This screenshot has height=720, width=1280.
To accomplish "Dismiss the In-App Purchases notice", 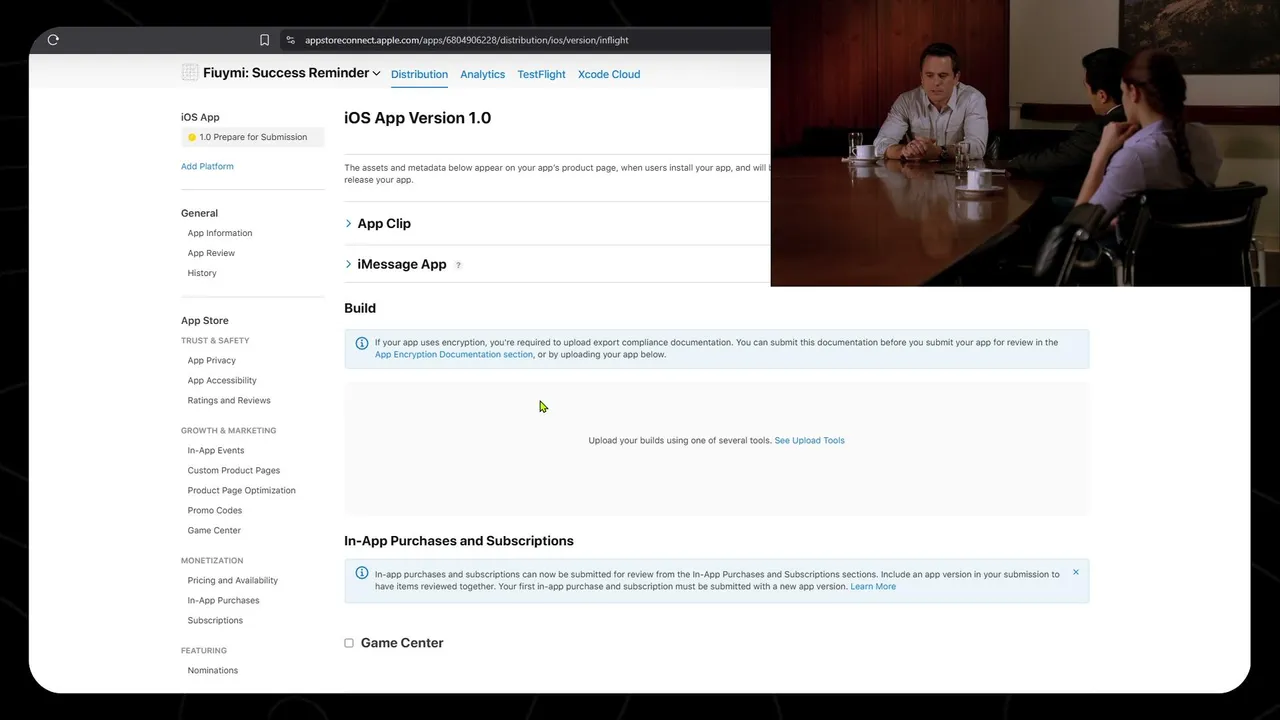I will 1076,573.
